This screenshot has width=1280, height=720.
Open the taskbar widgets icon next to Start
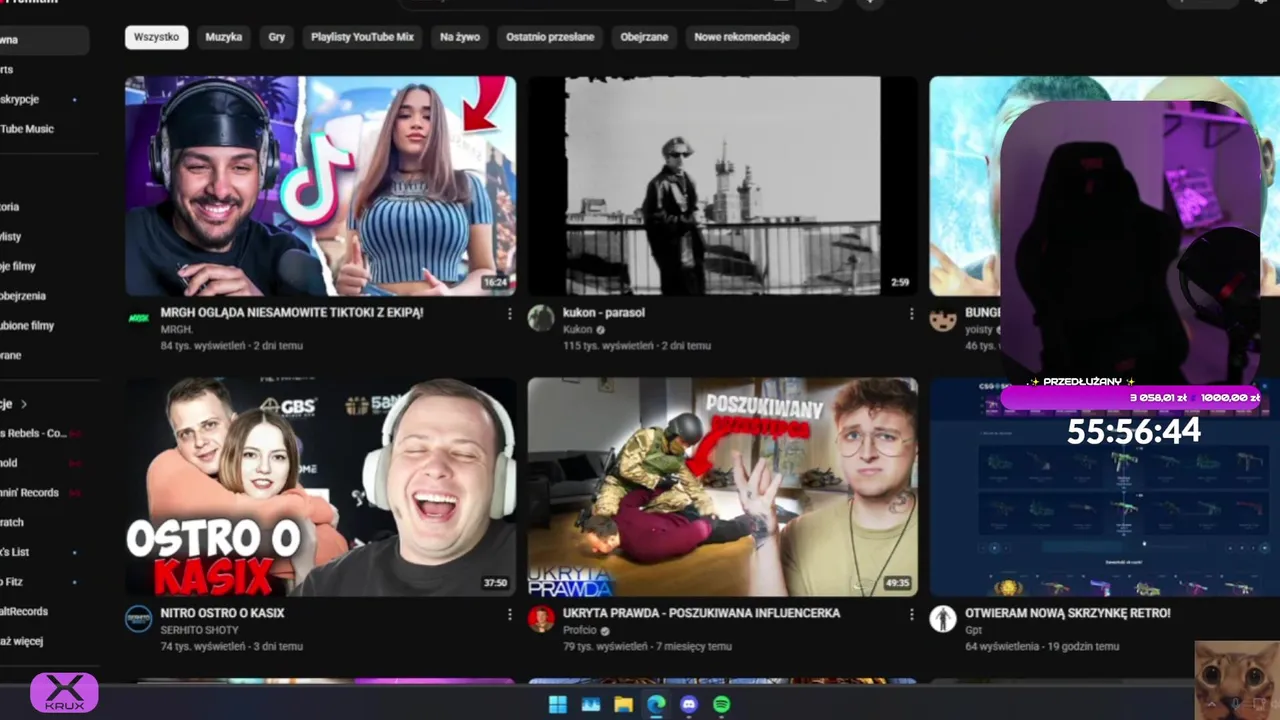591,705
